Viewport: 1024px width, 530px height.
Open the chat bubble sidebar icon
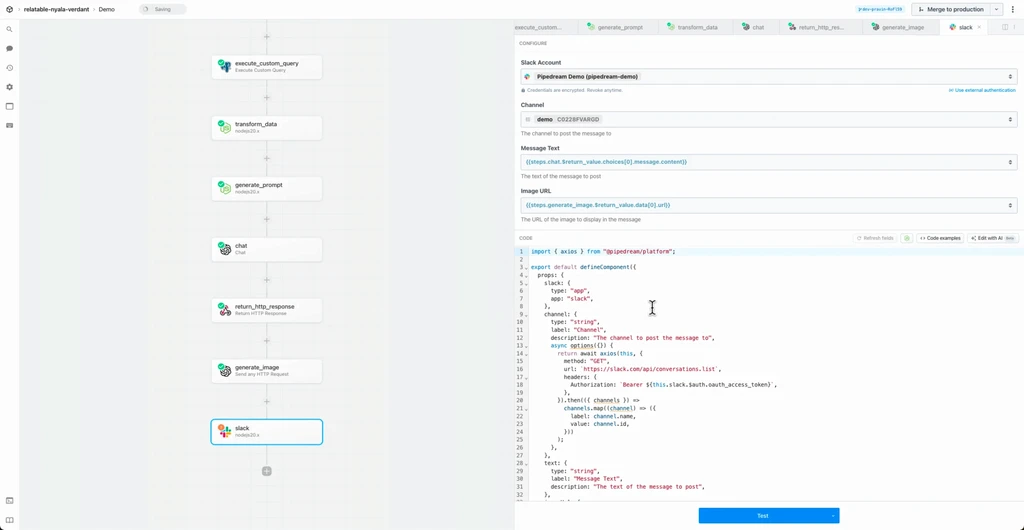tap(9, 48)
